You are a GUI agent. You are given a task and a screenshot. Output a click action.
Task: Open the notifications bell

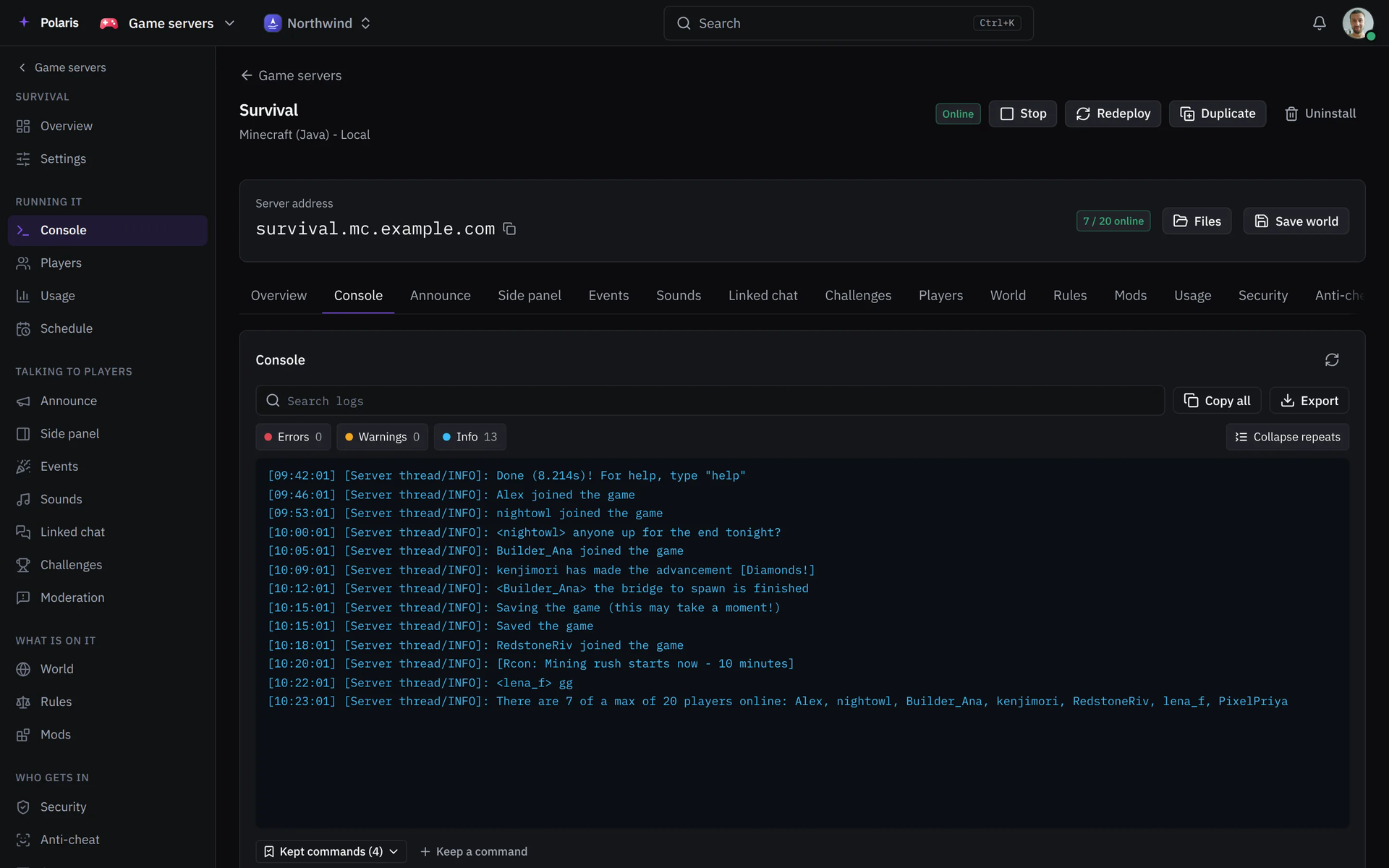1320,23
